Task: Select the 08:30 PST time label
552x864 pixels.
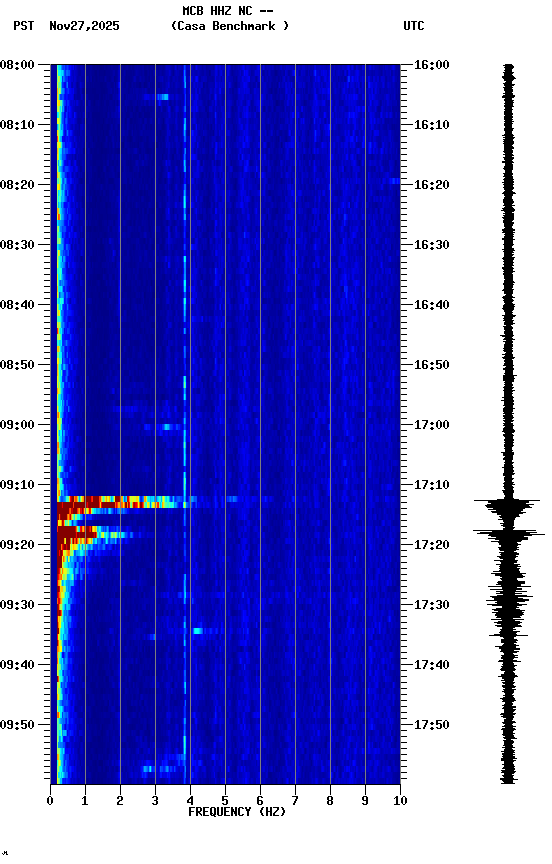Action: point(17,245)
